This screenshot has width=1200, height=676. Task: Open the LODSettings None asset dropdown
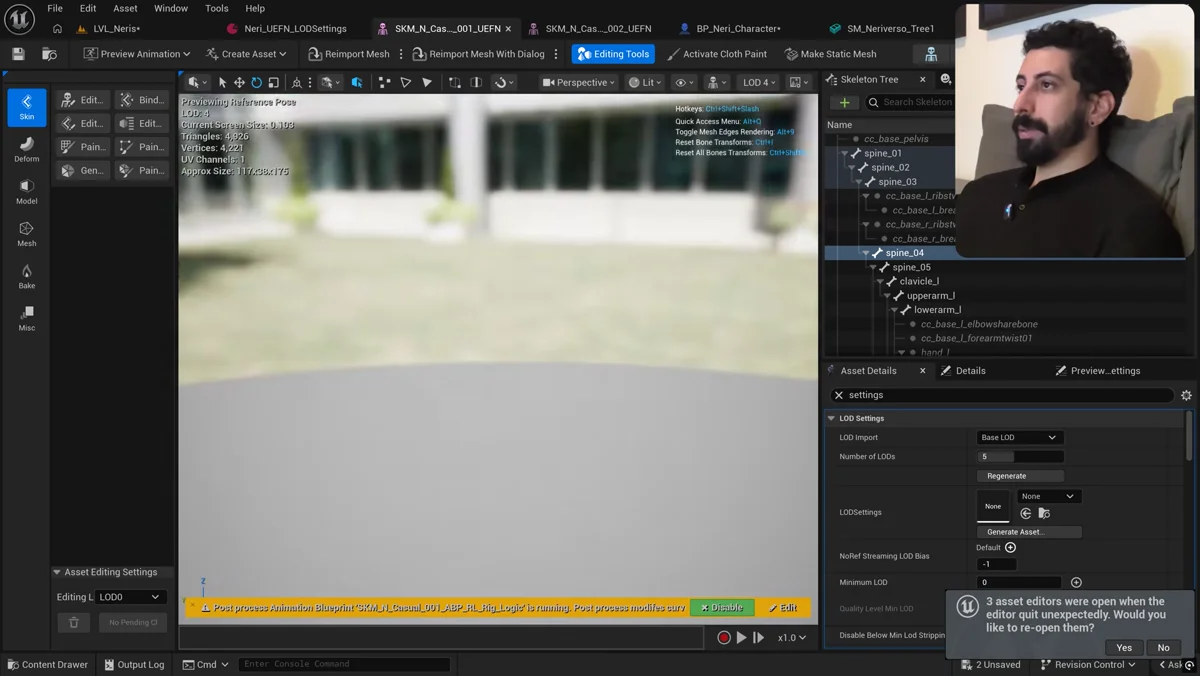pos(1048,496)
